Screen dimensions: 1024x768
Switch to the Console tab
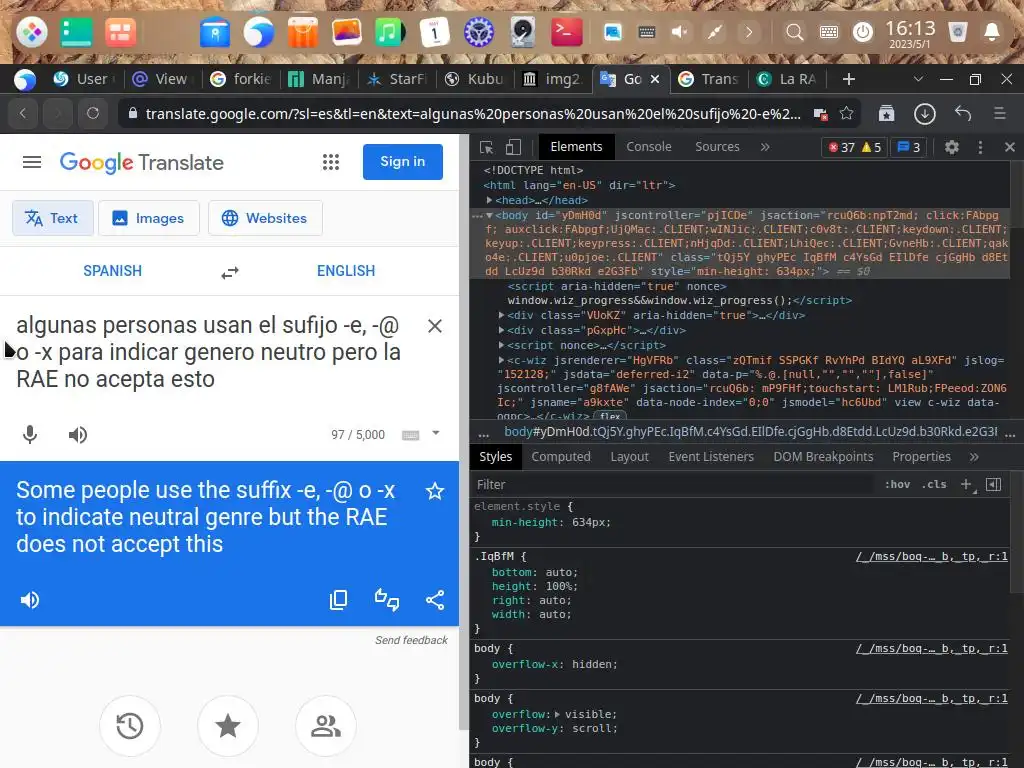point(648,147)
